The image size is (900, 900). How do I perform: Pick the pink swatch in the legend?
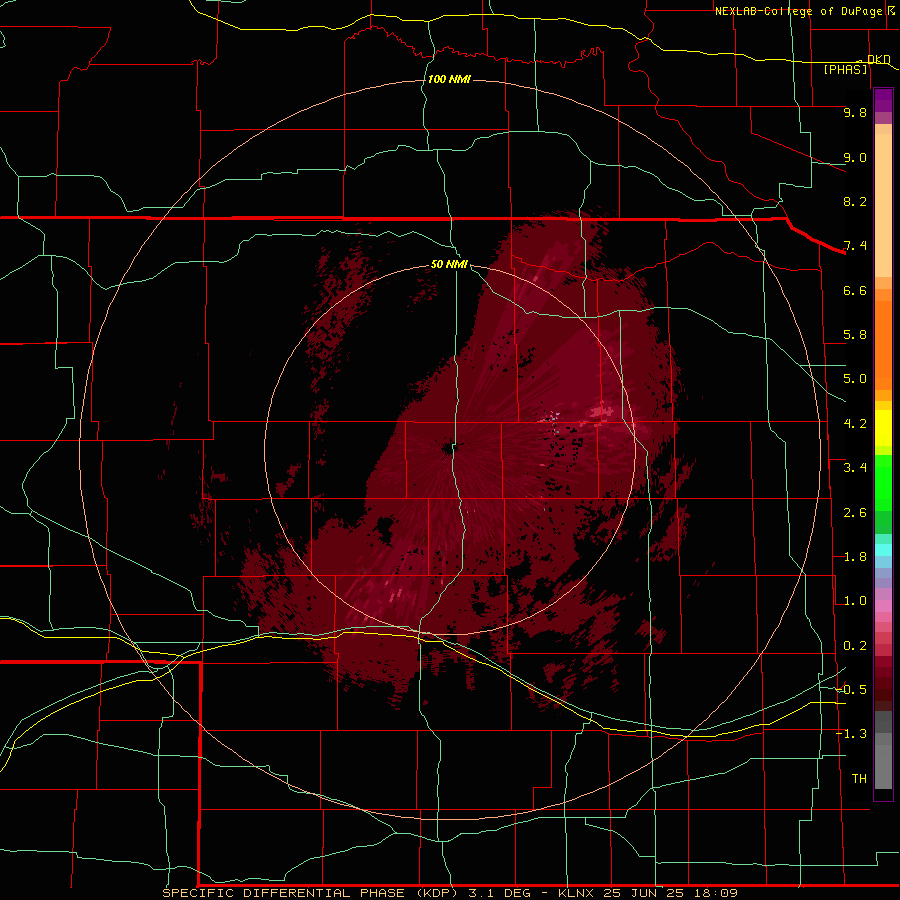click(x=883, y=606)
